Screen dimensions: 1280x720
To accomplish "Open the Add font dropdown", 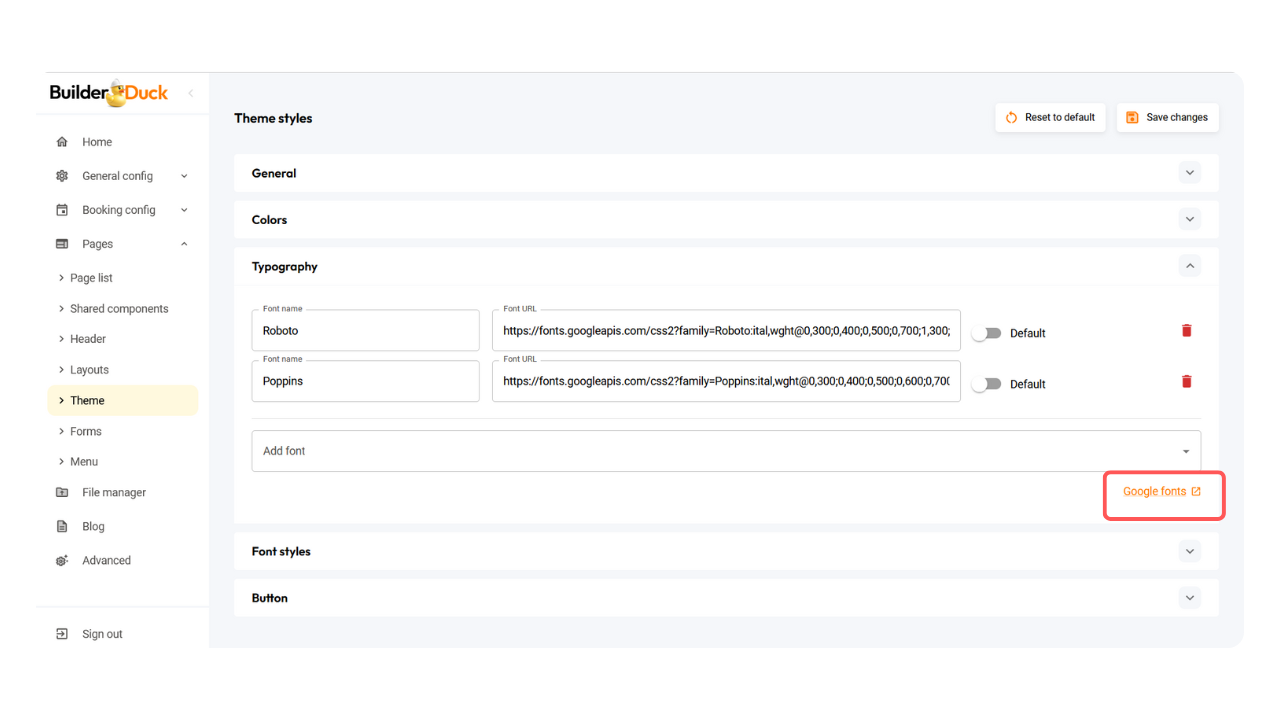I will [x=726, y=451].
